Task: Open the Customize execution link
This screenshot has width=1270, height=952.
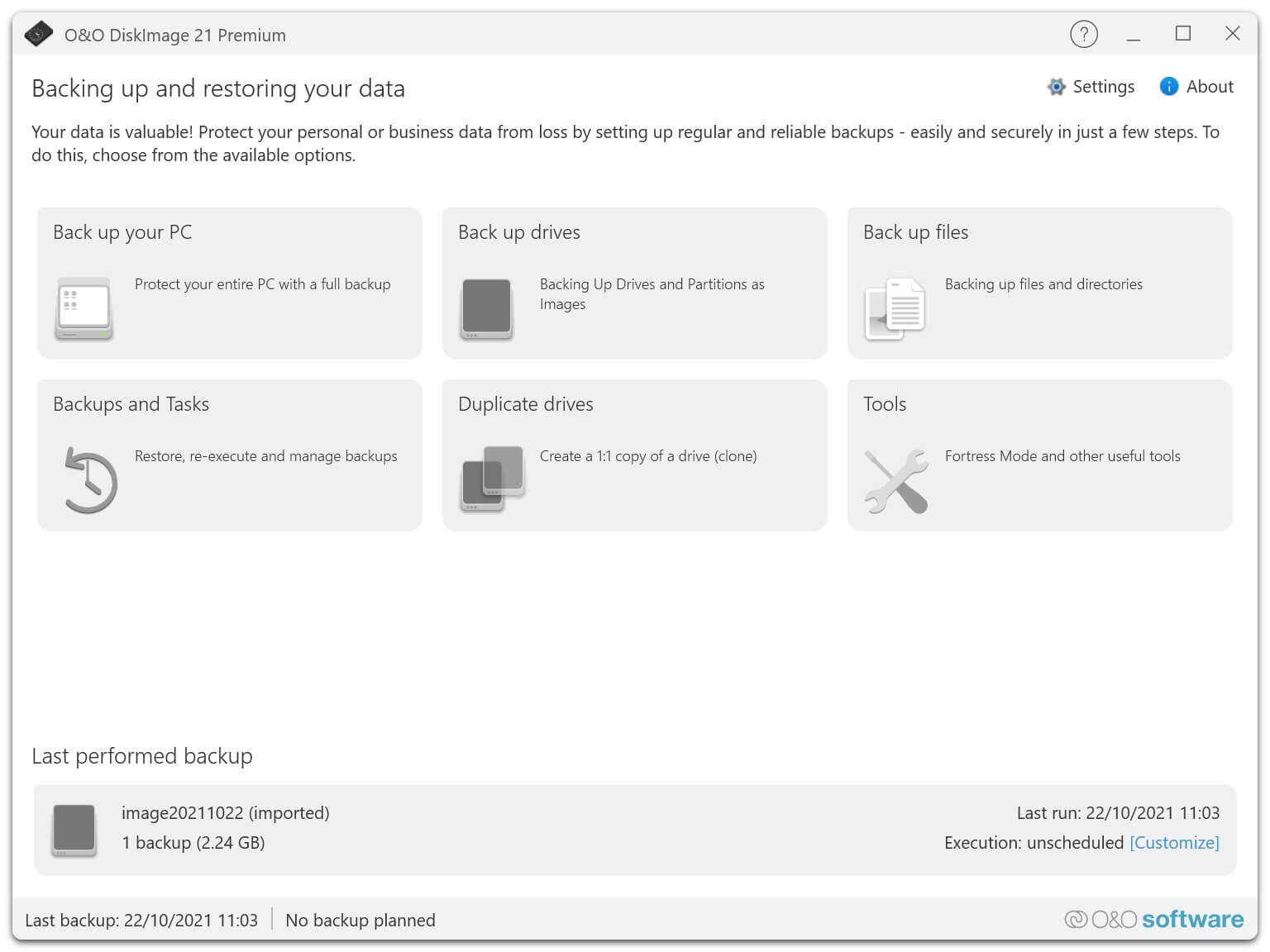Action: 1174,843
